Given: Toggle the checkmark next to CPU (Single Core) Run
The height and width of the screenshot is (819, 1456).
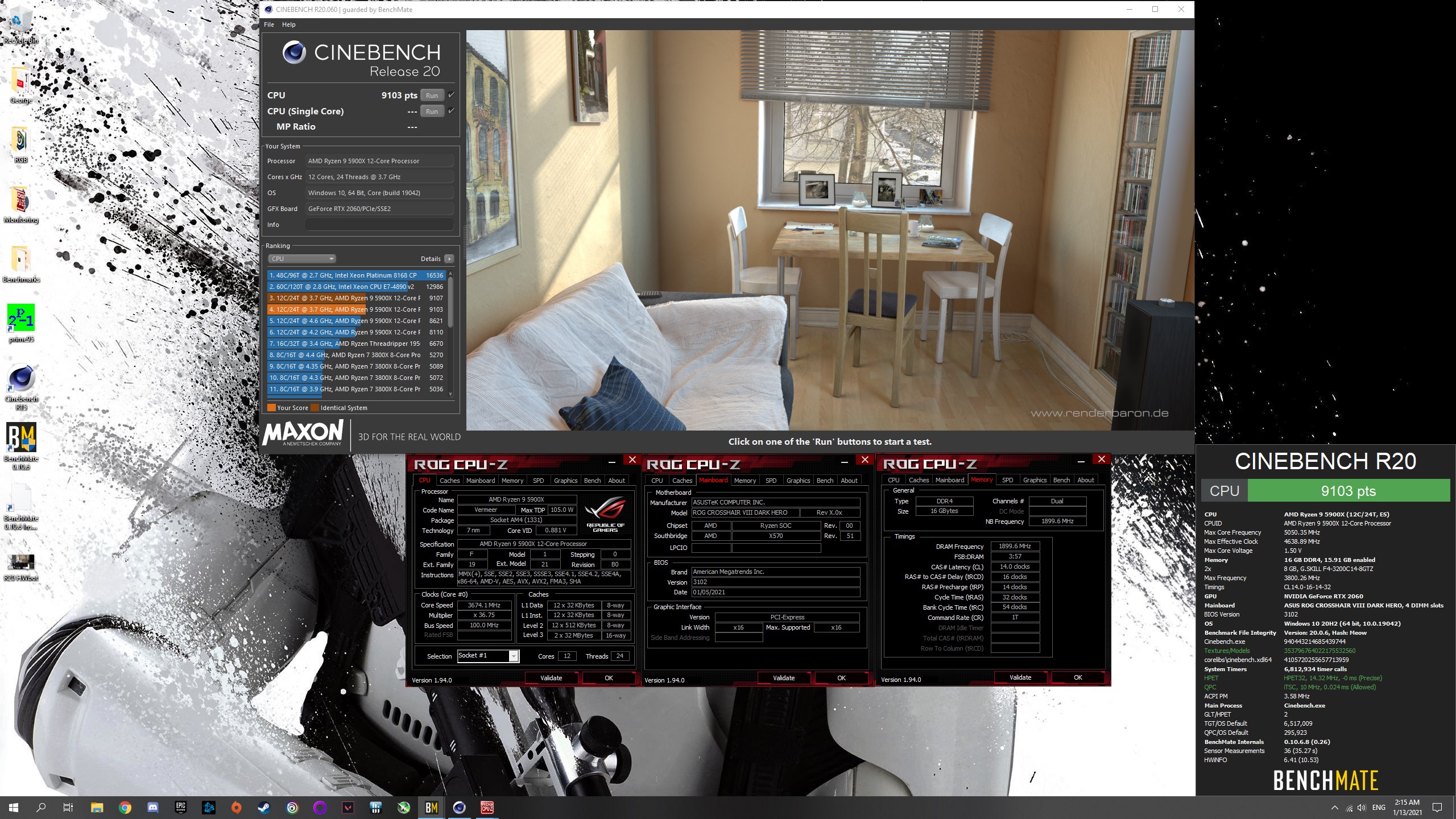Looking at the screenshot, I should 451,110.
